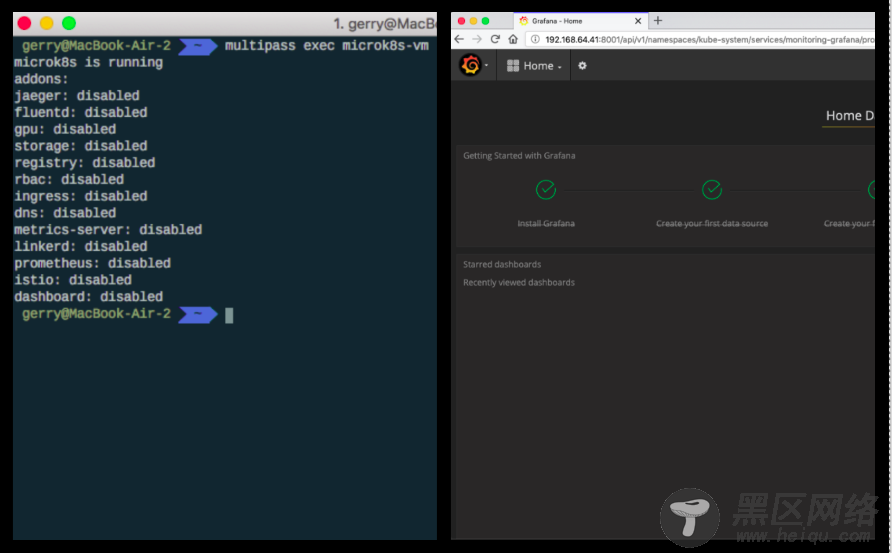Select the Grafana - Home browser tab
The height and width of the screenshot is (553, 892).
click(580, 21)
